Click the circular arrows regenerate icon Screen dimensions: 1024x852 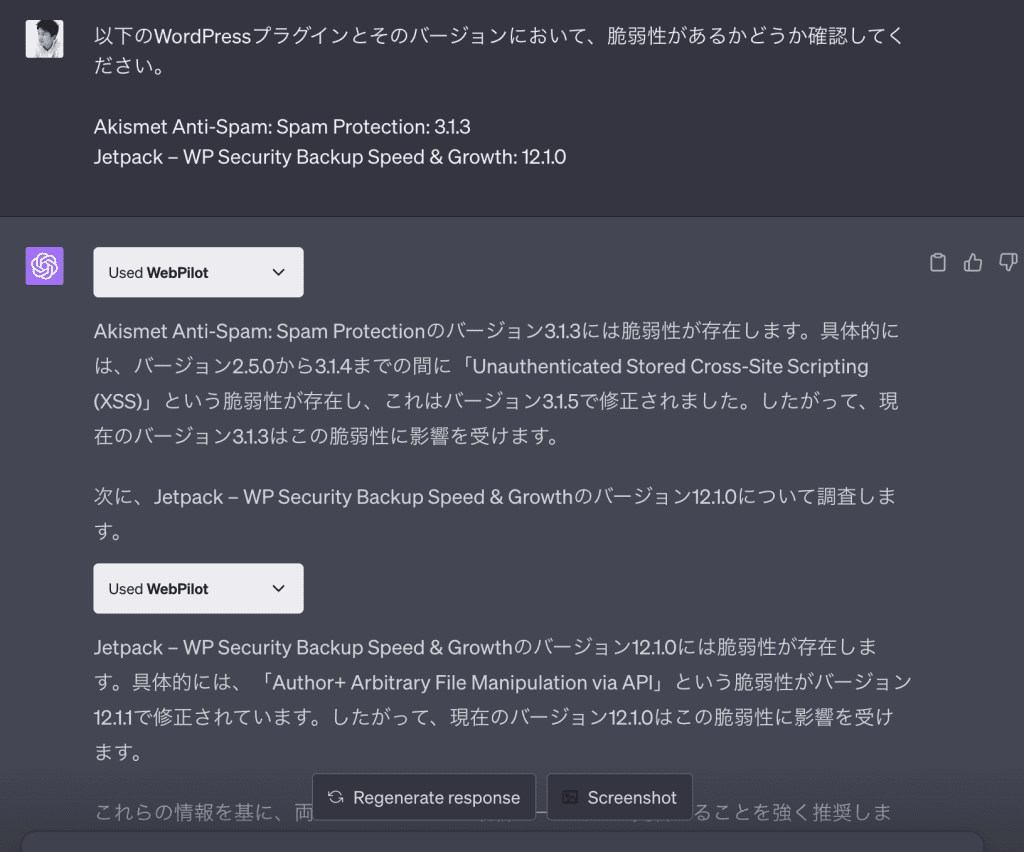[x=336, y=797]
